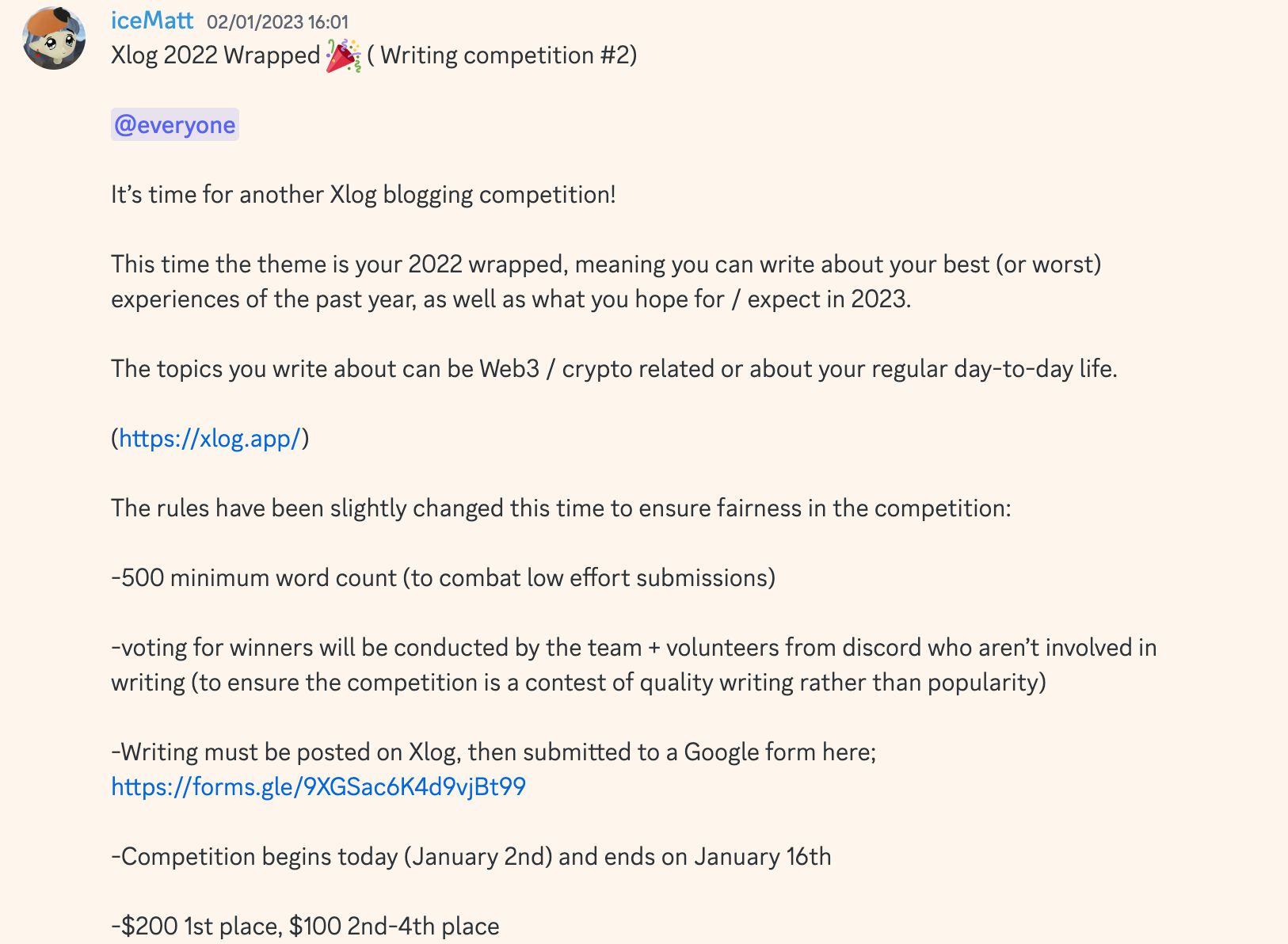This screenshot has height=944, width=1288.
Task: Open the forms.gle Google form link
Action: tap(318, 786)
